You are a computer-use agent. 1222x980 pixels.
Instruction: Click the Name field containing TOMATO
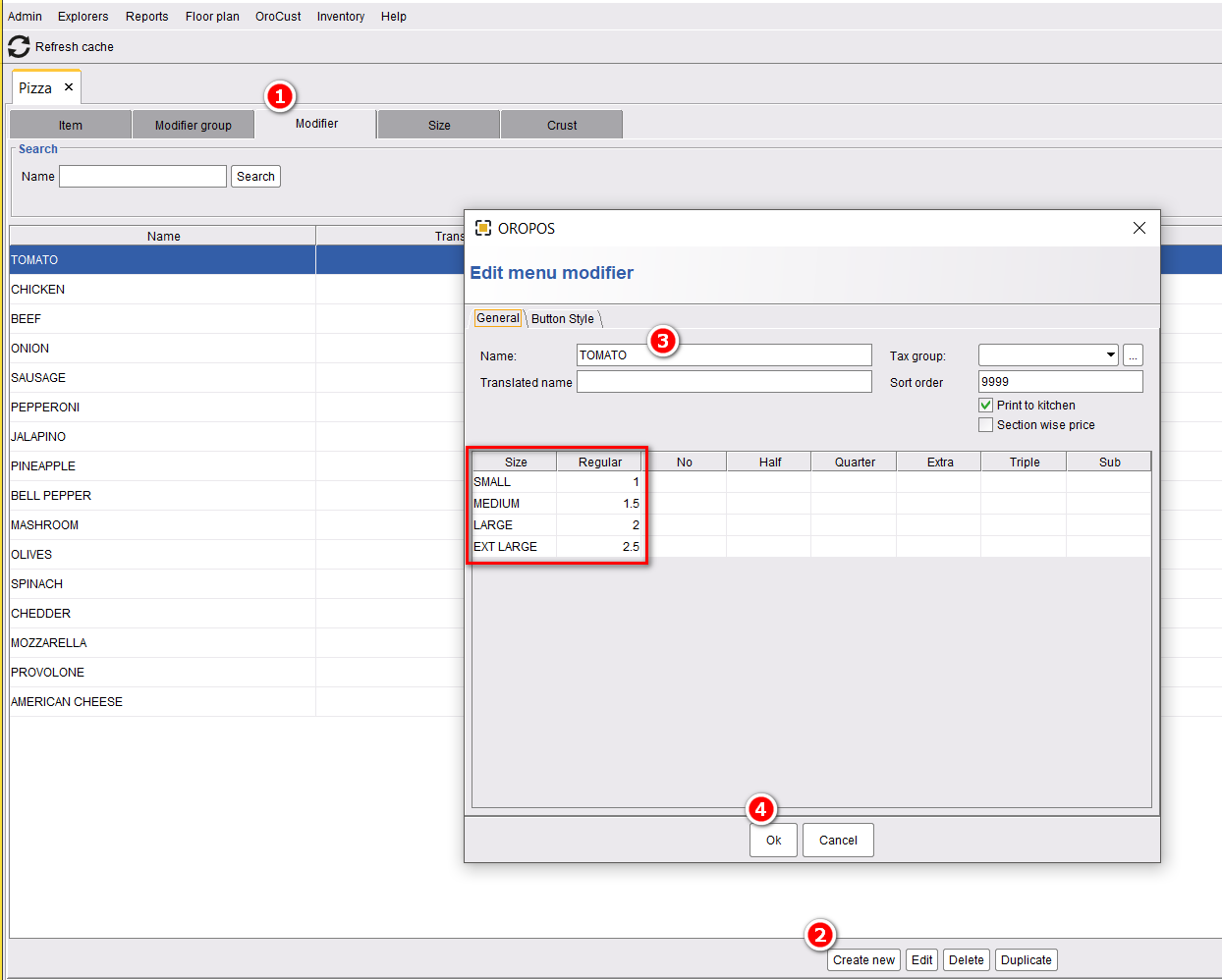[724, 355]
